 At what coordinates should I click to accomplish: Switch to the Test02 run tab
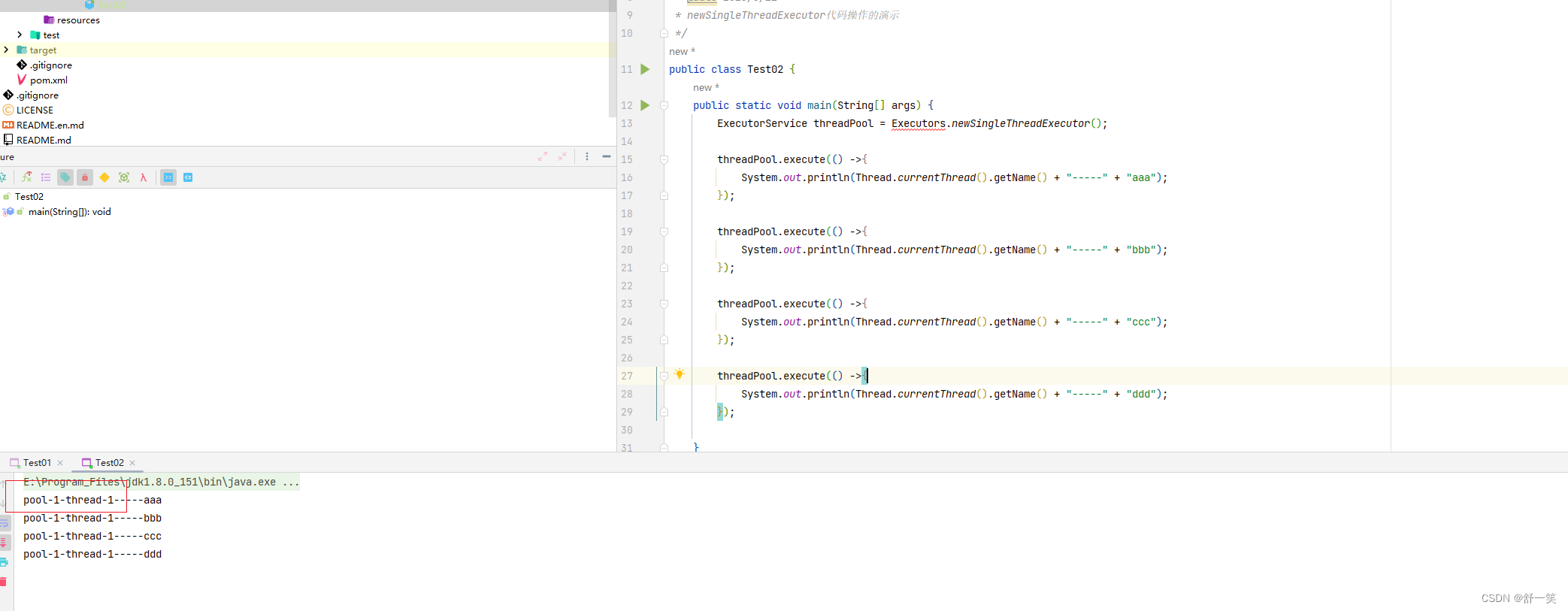pyautogui.click(x=109, y=463)
